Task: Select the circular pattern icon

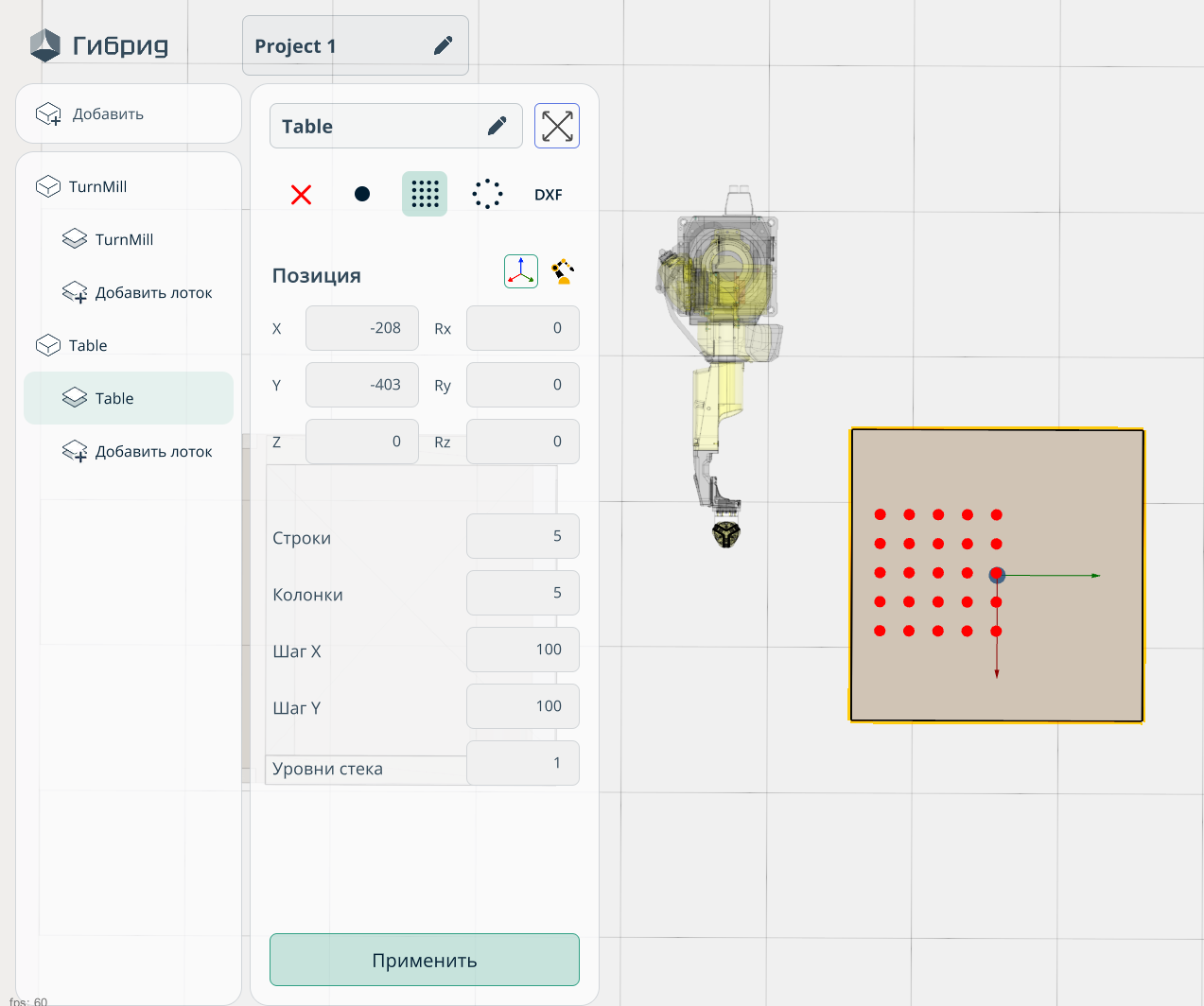Action: point(487,195)
